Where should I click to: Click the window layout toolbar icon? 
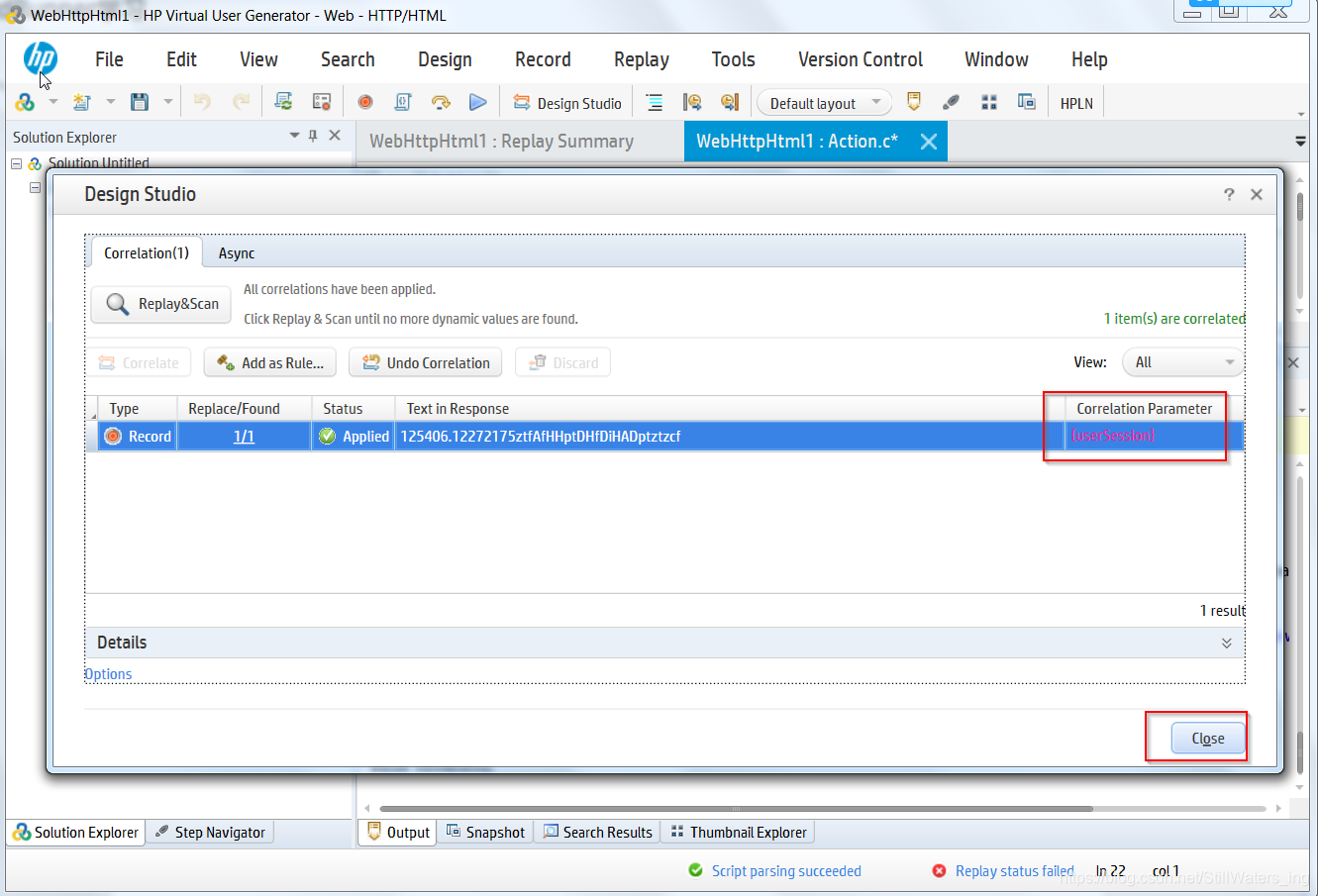(1026, 102)
